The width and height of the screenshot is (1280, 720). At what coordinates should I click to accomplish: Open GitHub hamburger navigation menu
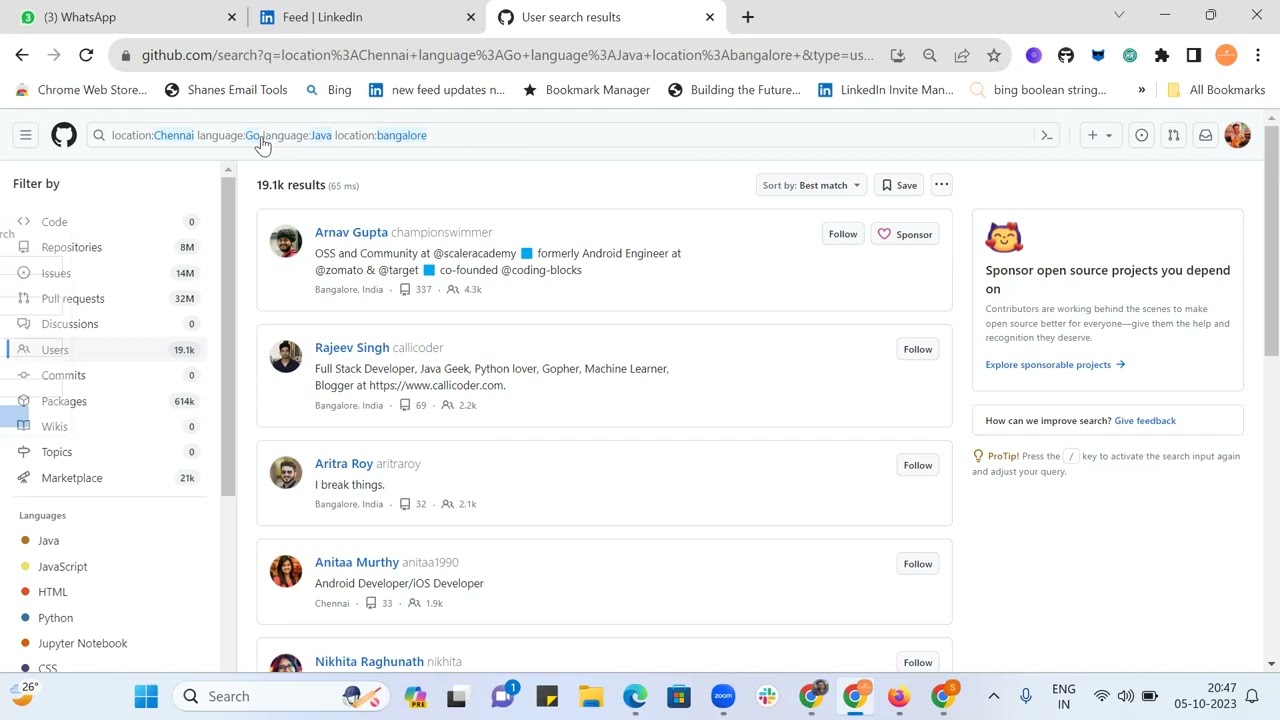tap(26, 135)
